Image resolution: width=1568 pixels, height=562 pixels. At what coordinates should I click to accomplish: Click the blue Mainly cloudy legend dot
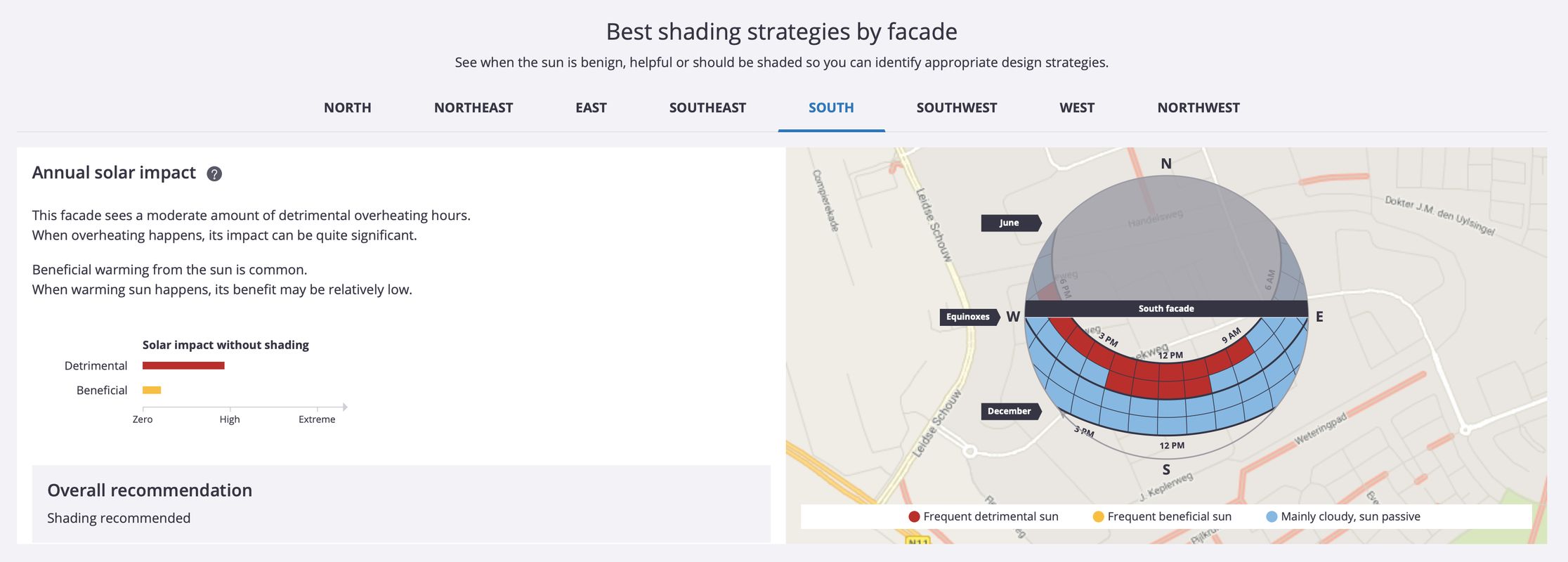1272,517
